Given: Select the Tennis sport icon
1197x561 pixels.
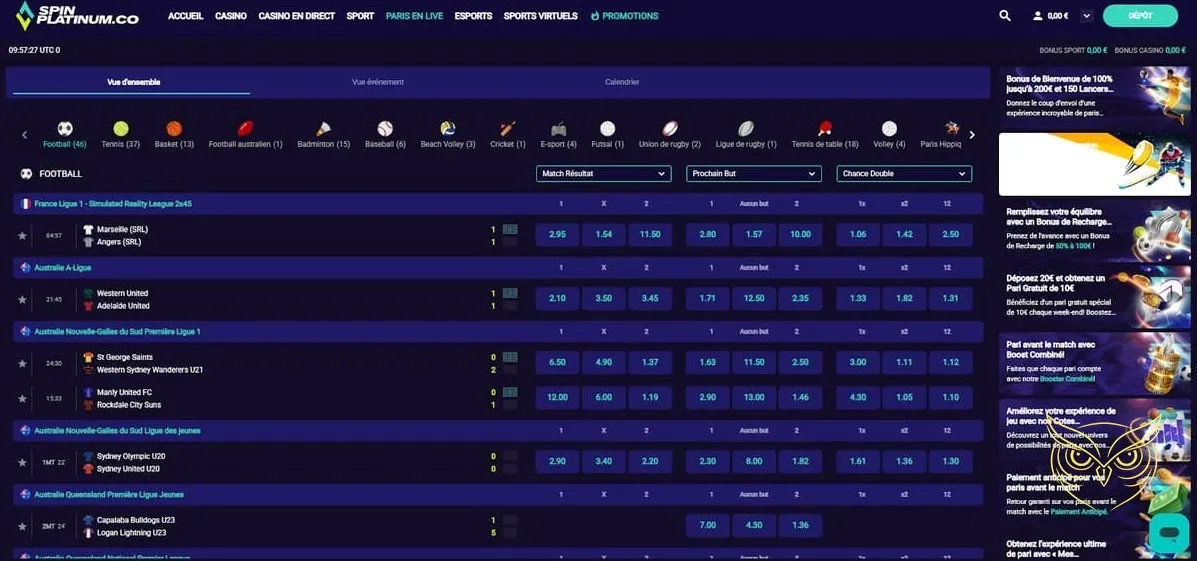Looking at the screenshot, I should pos(121,128).
